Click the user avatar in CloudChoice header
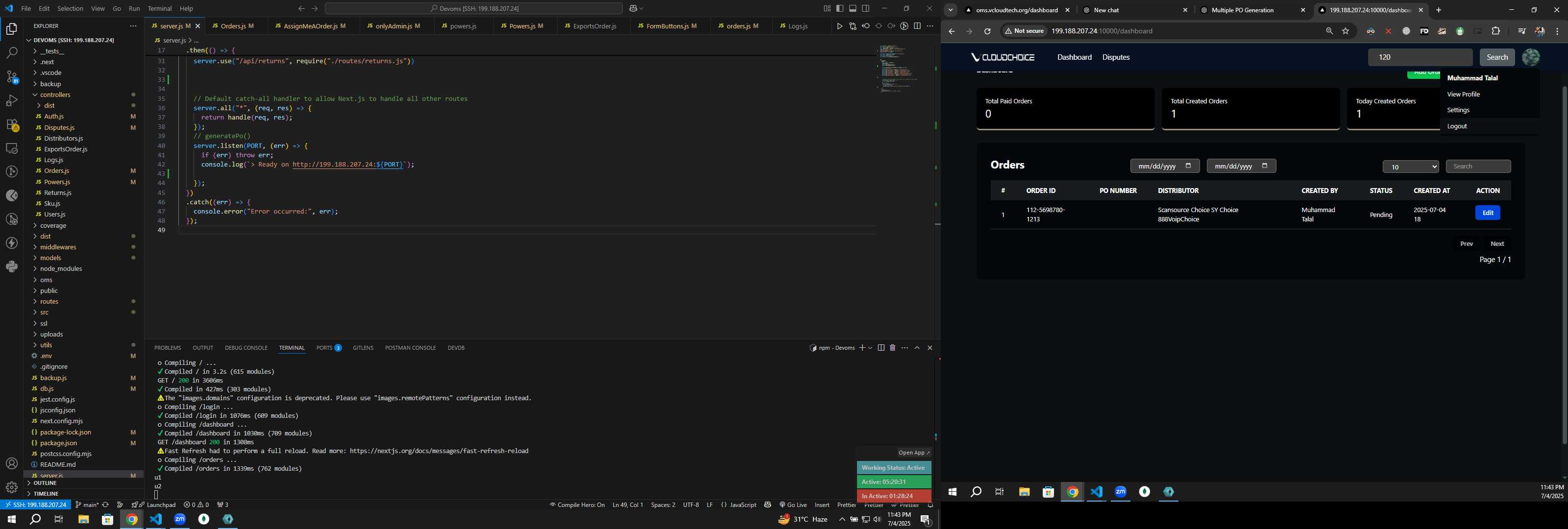 [1531, 57]
